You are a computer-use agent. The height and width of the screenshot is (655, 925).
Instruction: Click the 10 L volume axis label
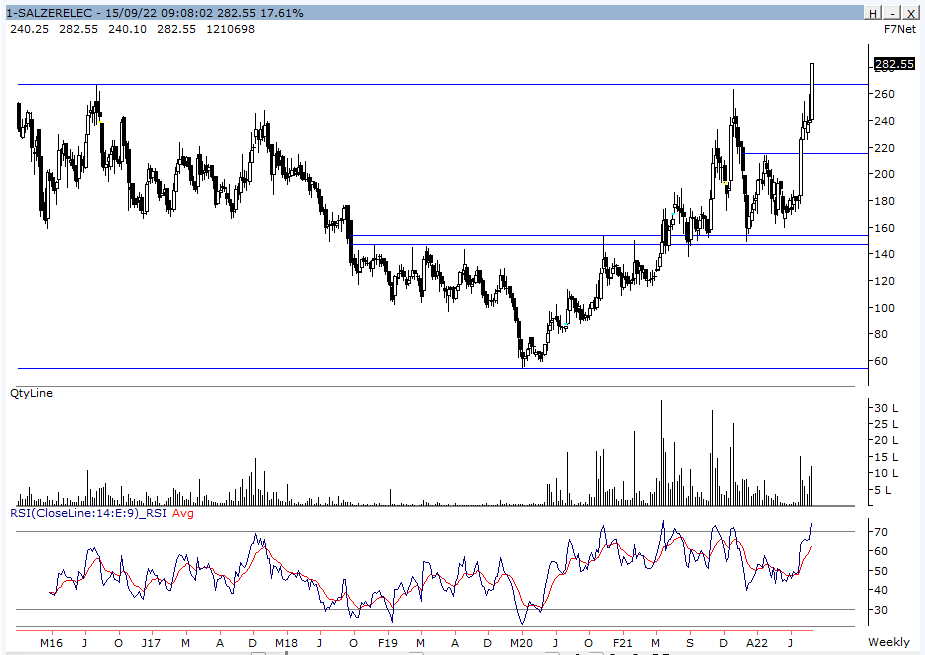(886, 473)
